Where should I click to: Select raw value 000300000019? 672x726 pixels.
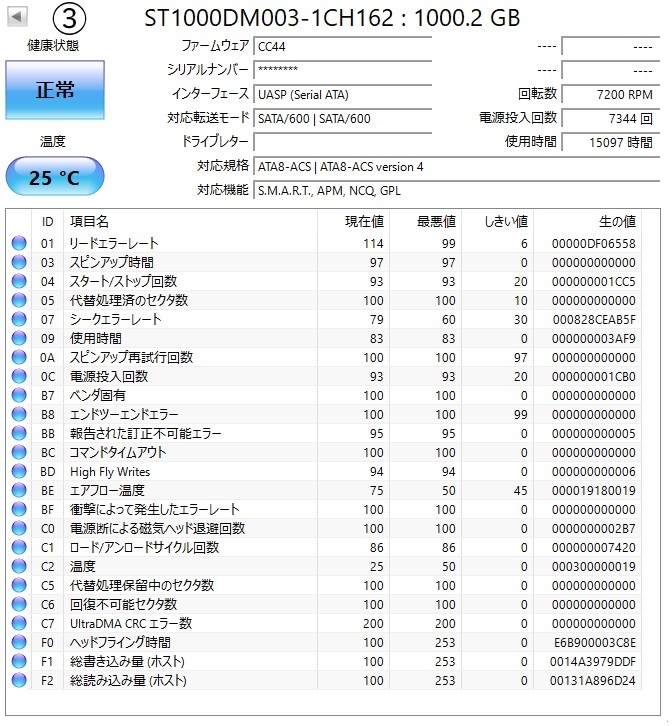click(x=593, y=566)
